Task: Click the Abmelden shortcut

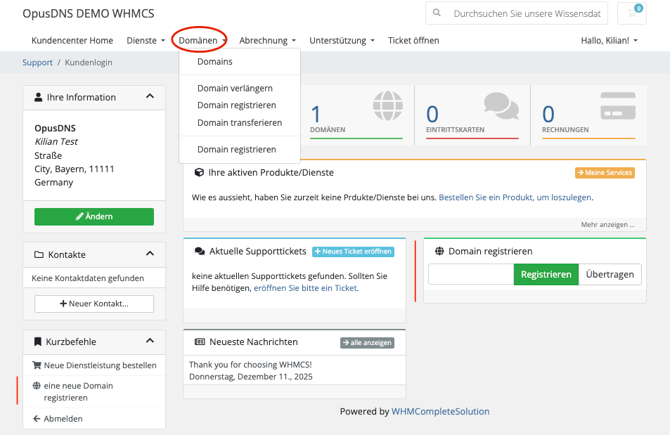Action: point(94,419)
